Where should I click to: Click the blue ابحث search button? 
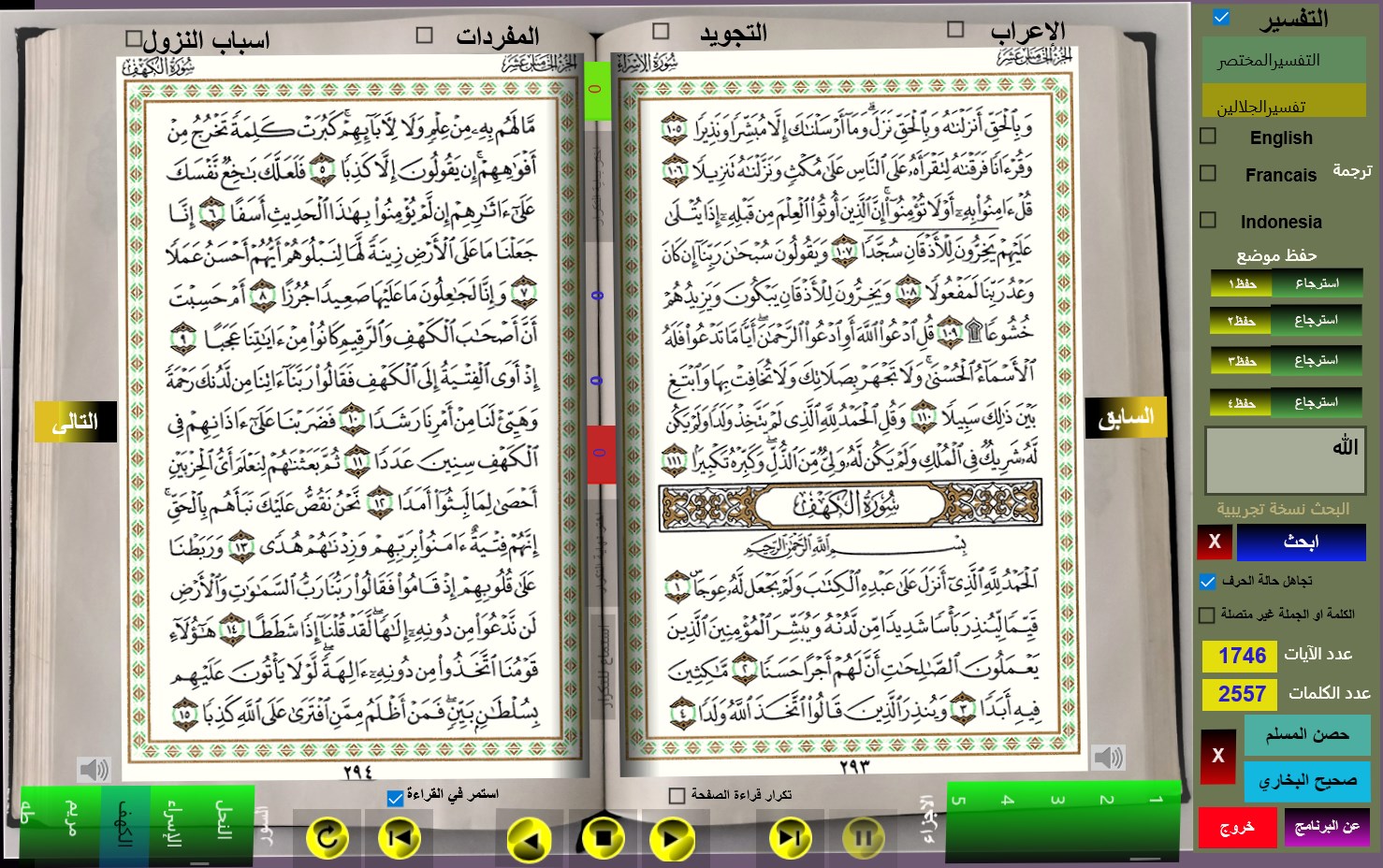1301,542
